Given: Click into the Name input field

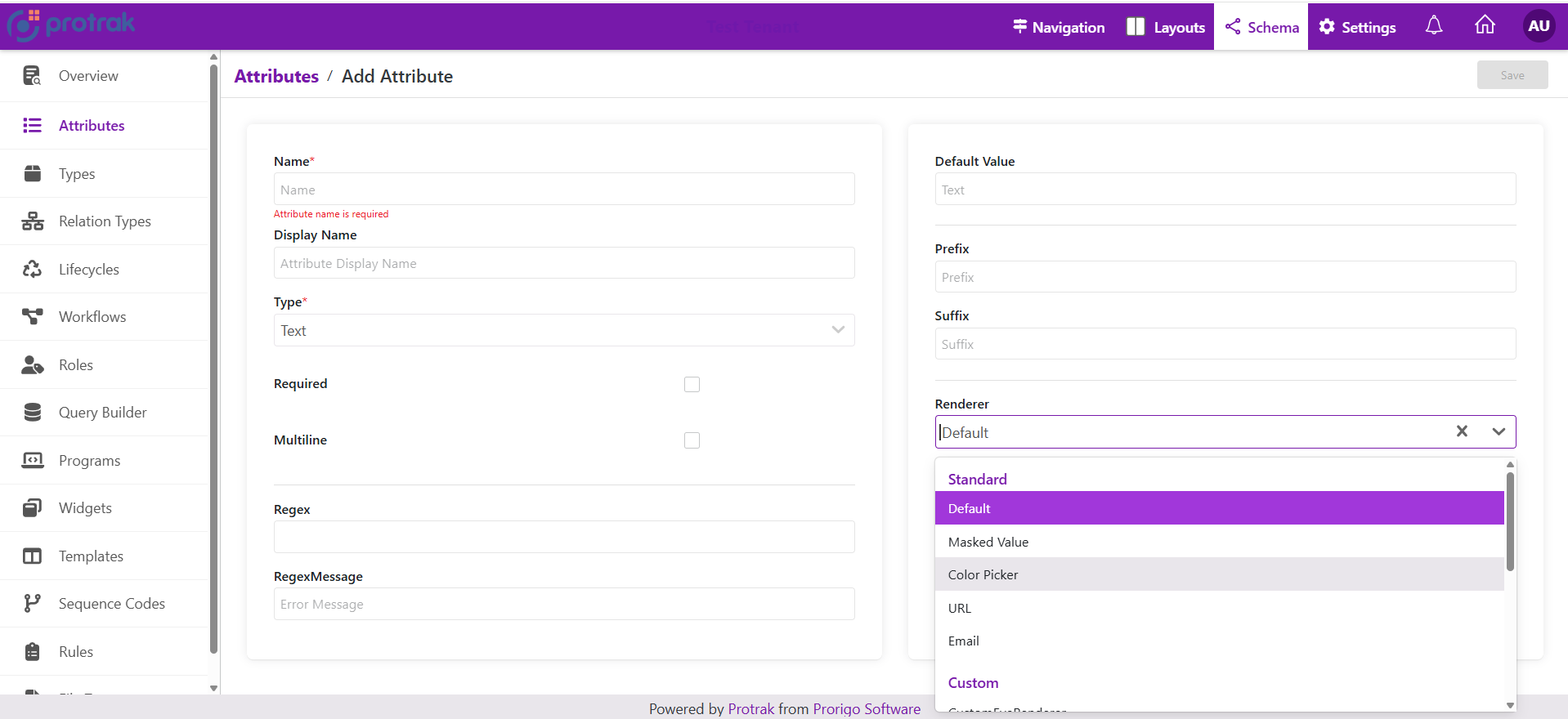Looking at the screenshot, I should pyautogui.click(x=563, y=190).
